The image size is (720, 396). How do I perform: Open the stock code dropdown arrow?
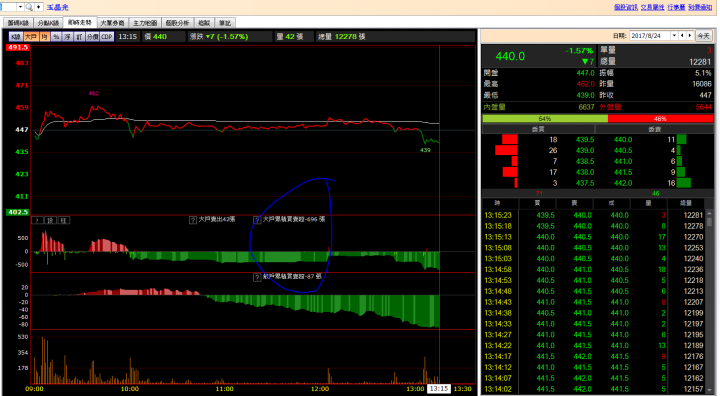click(x=20, y=7)
